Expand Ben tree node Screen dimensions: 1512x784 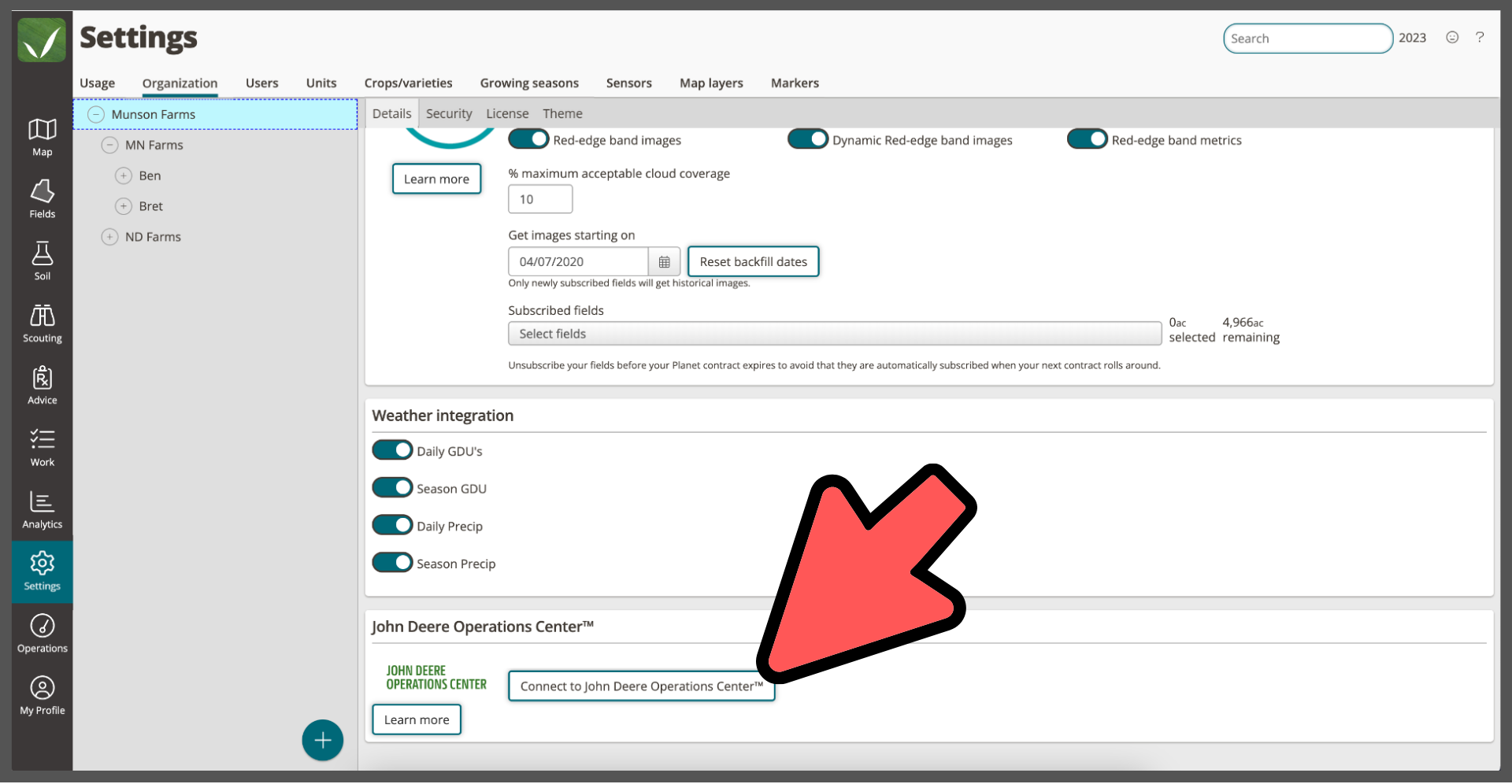tap(124, 176)
